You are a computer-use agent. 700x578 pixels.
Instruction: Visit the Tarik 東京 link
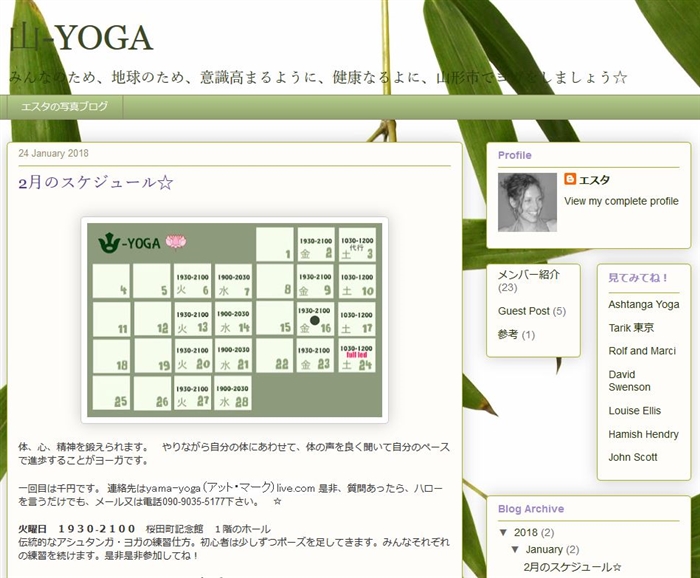631,328
